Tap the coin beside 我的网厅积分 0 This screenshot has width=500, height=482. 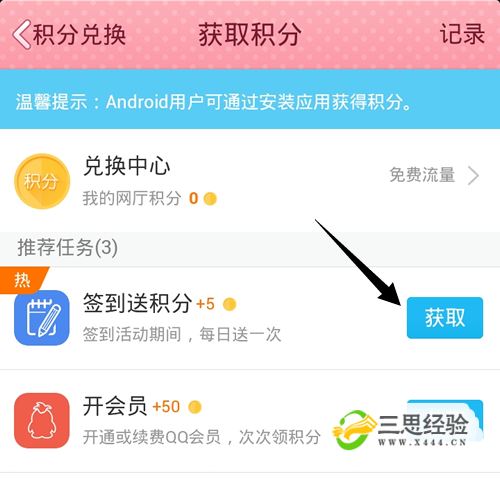(210, 199)
